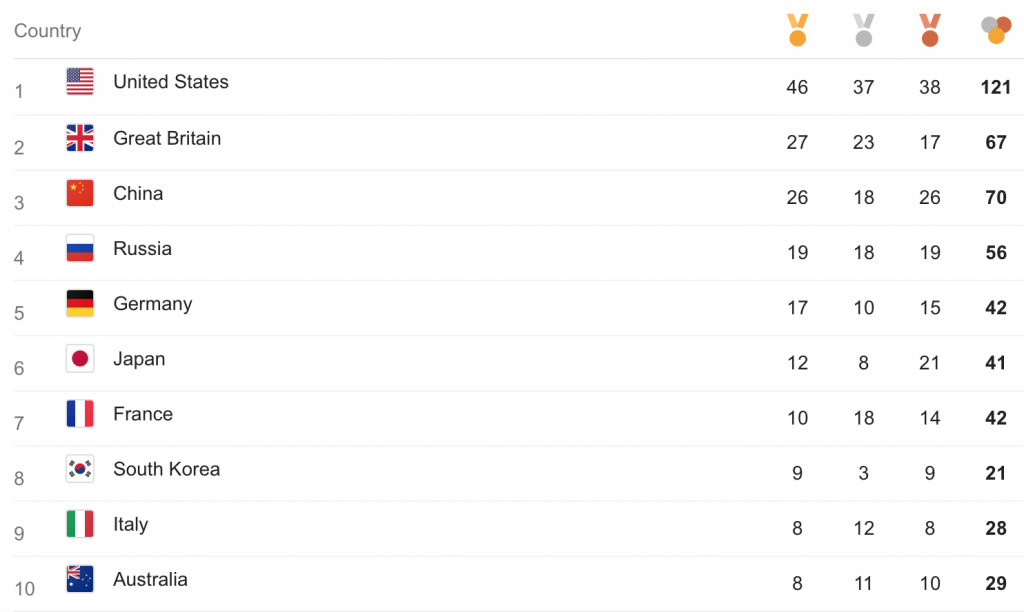The height and width of the screenshot is (612, 1024).
Task: Click the Great Britain flag icon
Action: [80, 138]
